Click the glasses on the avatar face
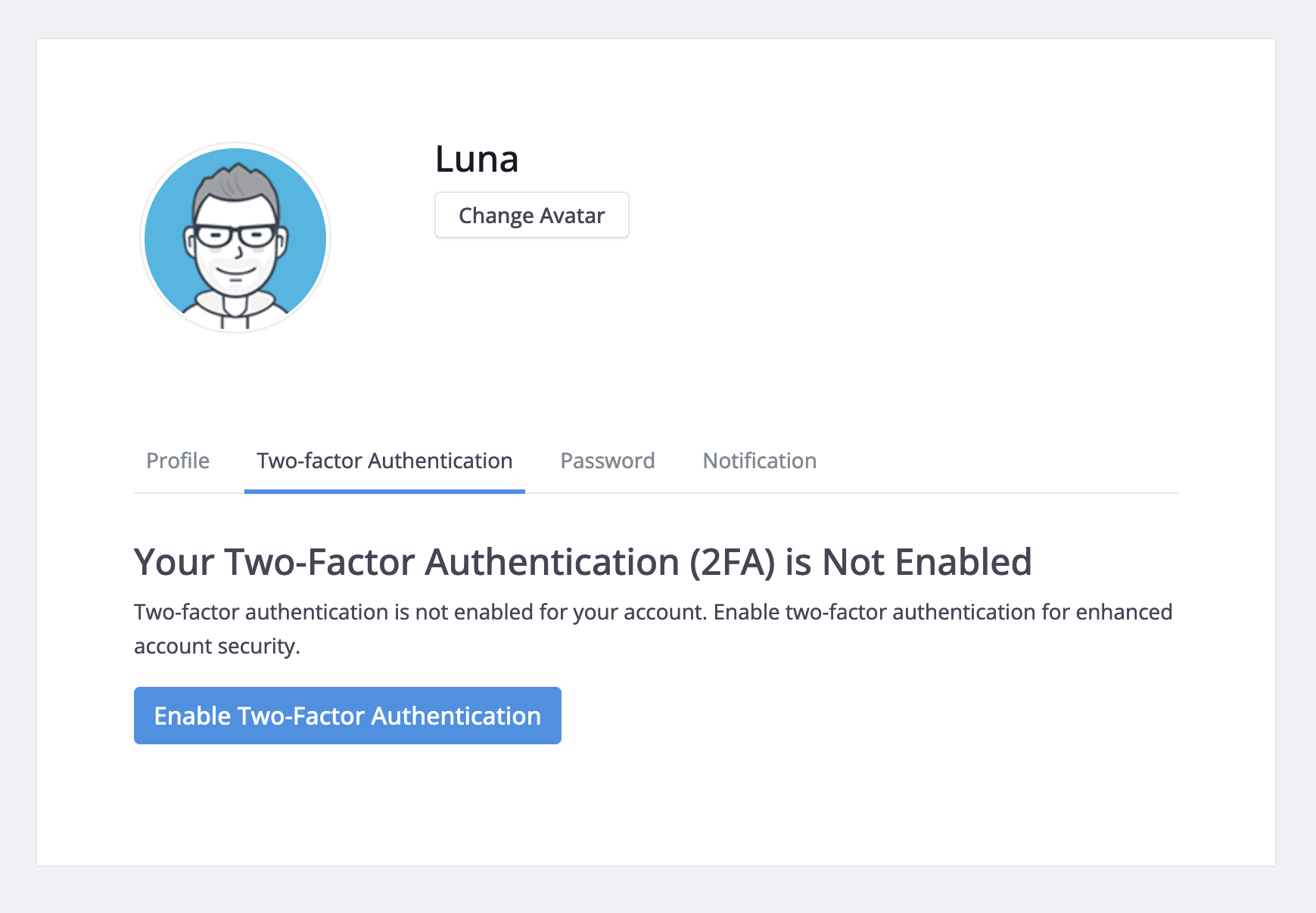This screenshot has width=1316, height=913. point(235,235)
